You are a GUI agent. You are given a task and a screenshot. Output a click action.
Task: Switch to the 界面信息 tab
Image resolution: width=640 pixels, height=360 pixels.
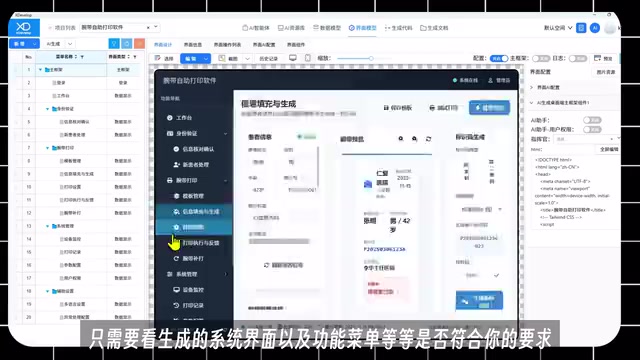(193, 44)
